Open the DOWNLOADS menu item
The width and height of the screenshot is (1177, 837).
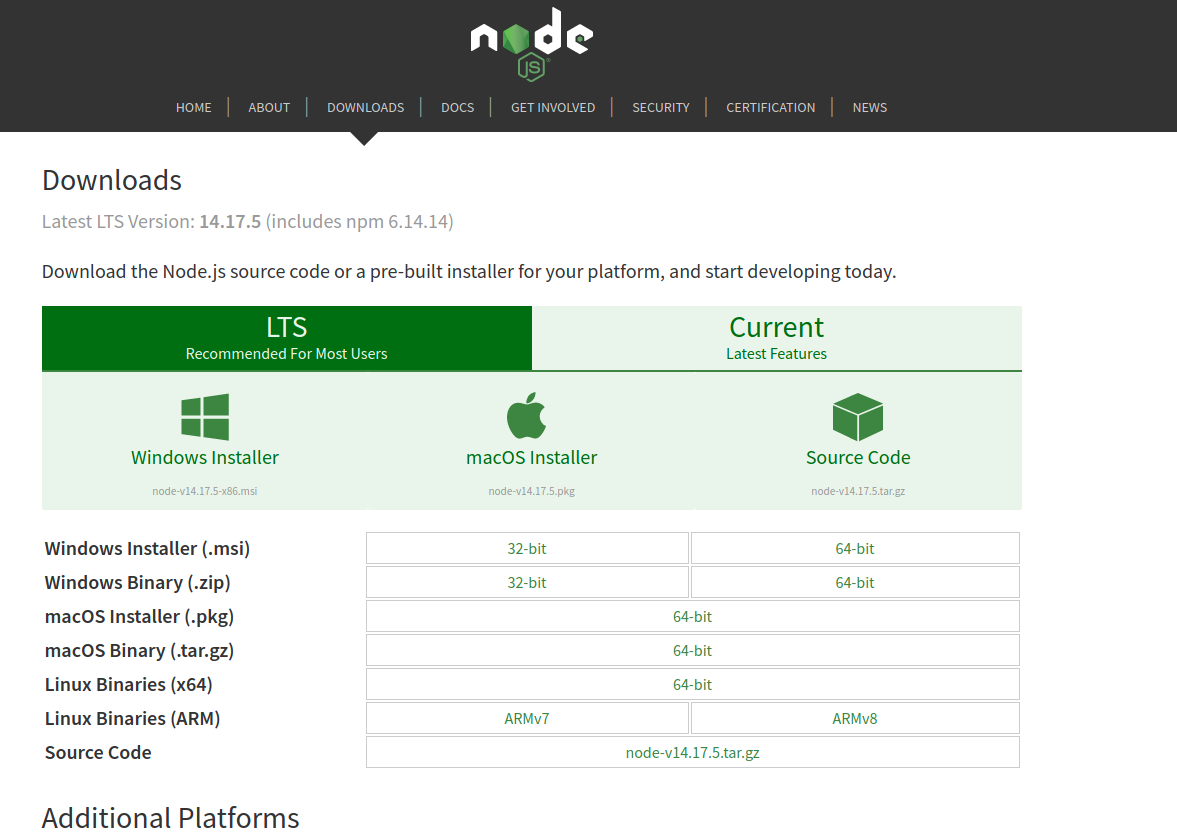365,107
